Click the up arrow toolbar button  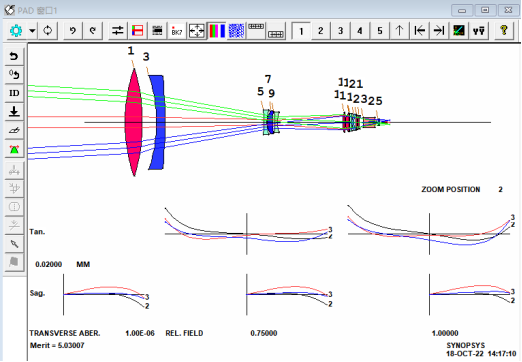click(x=399, y=31)
